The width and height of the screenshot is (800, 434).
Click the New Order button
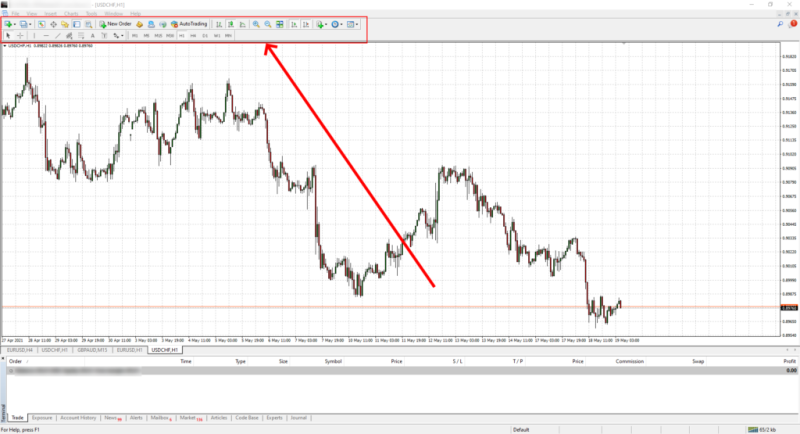click(116, 23)
